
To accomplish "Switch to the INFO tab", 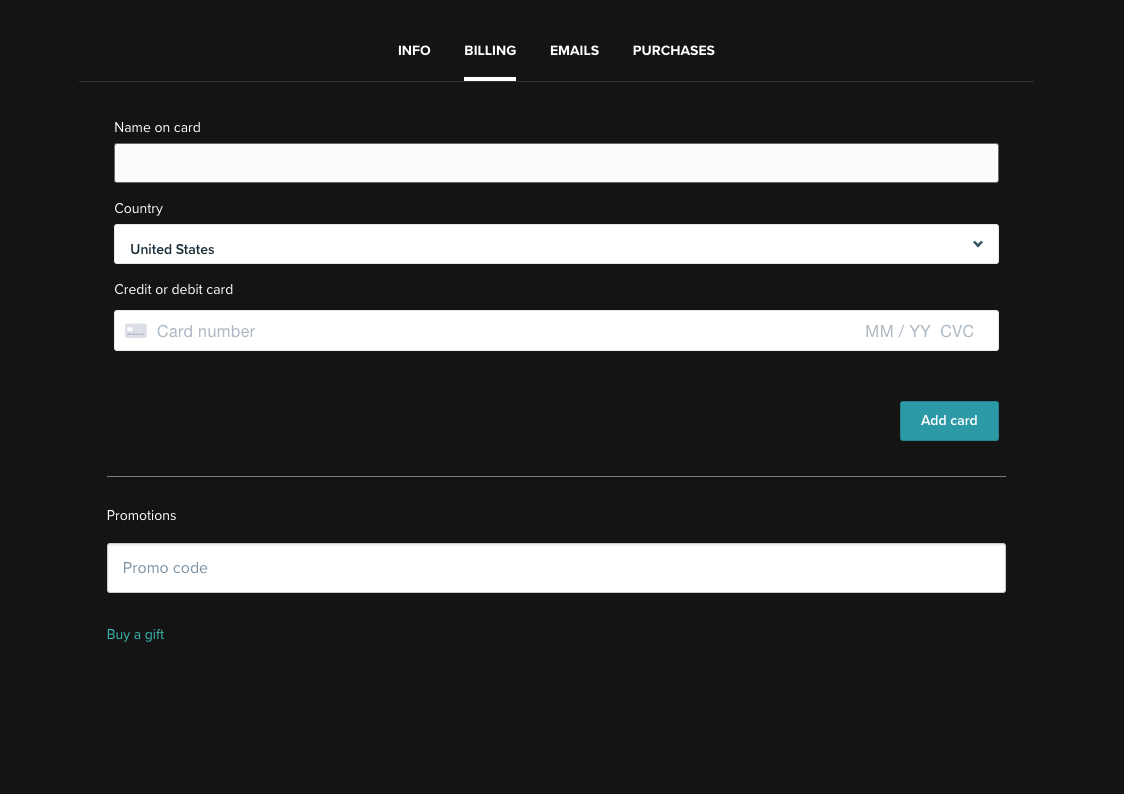I will tap(414, 50).
